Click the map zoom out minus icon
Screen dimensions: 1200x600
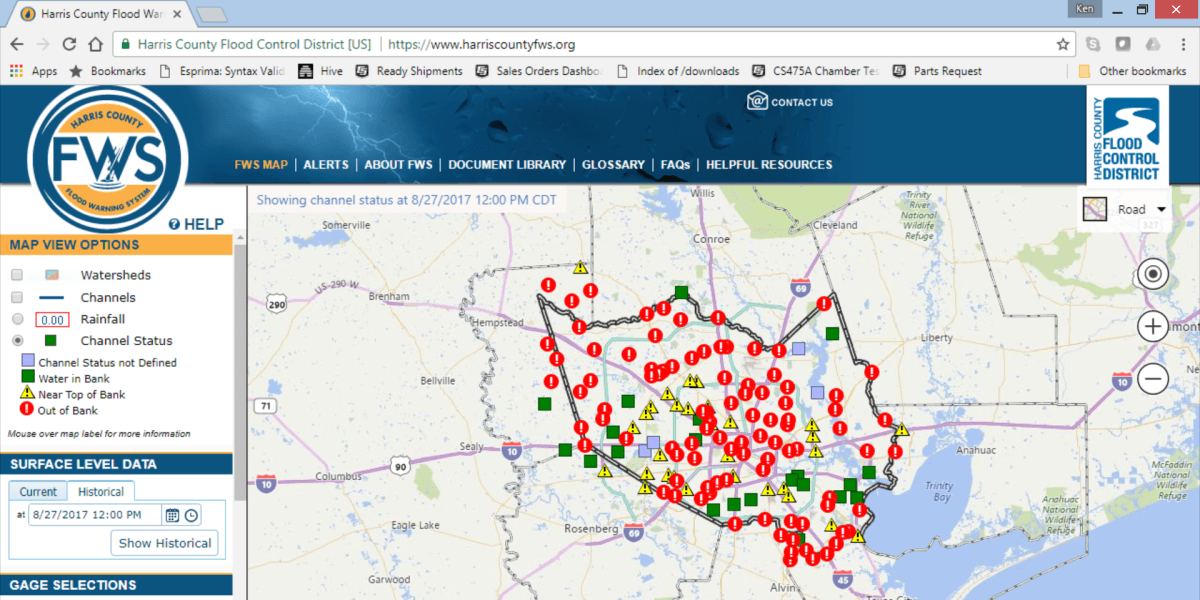coord(1153,379)
